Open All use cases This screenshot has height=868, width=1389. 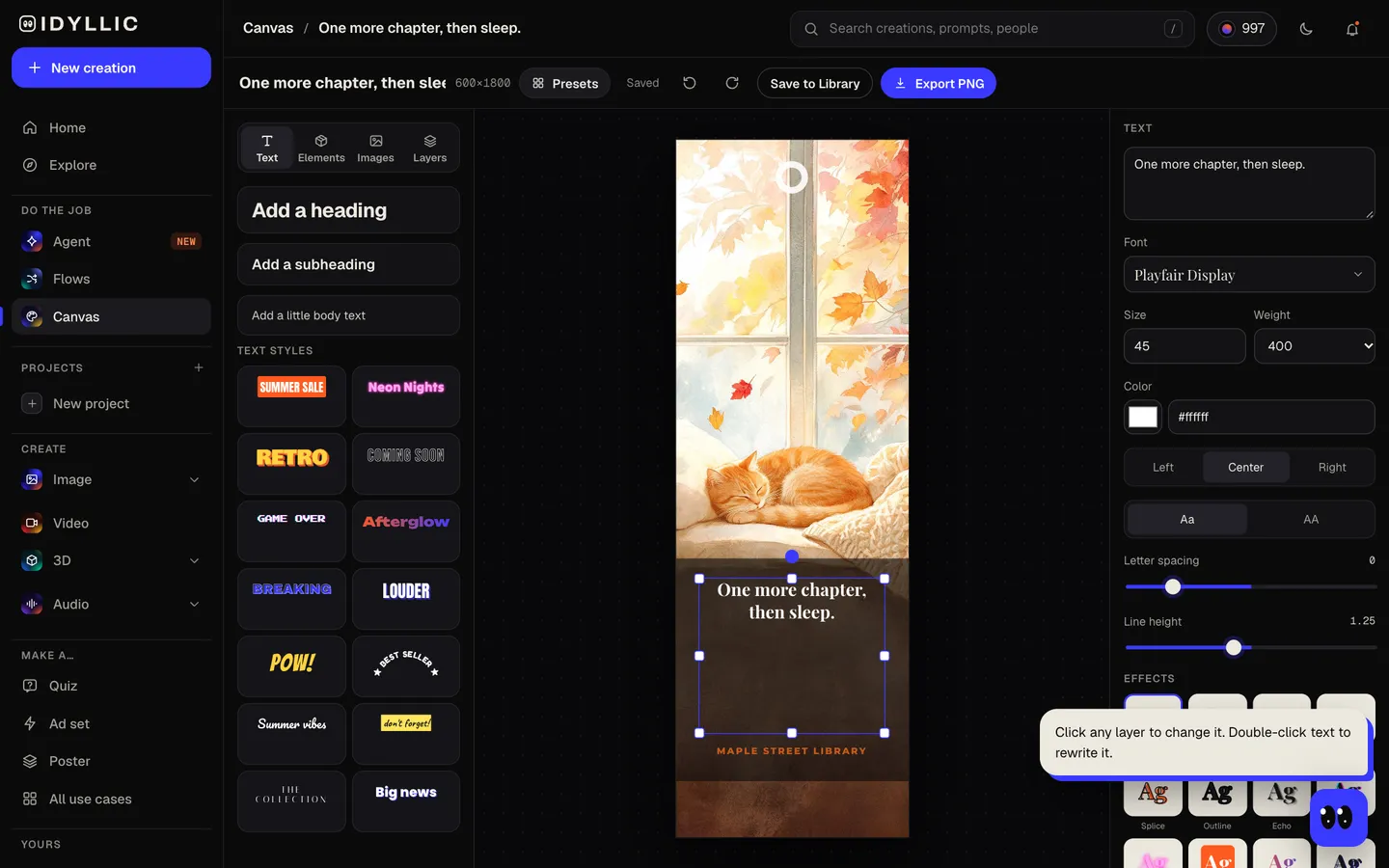point(111,799)
